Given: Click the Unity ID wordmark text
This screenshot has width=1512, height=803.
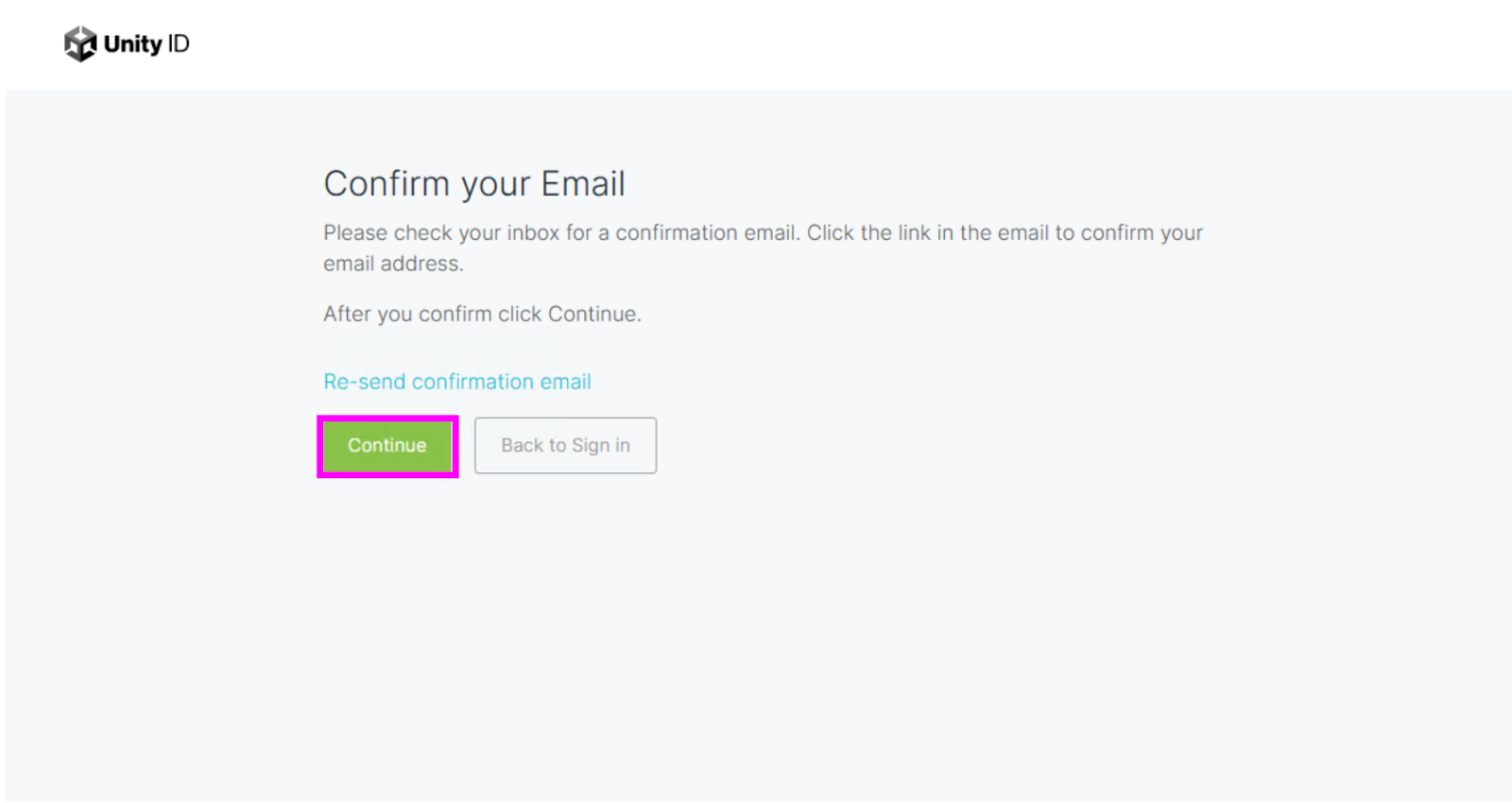Looking at the screenshot, I should pyautogui.click(x=146, y=43).
